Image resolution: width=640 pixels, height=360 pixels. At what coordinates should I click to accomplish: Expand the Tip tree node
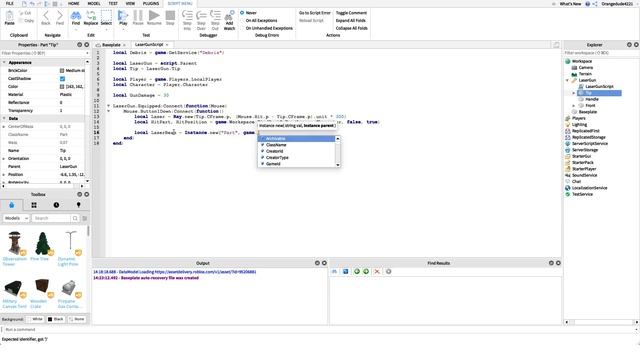pyautogui.click(x=574, y=93)
